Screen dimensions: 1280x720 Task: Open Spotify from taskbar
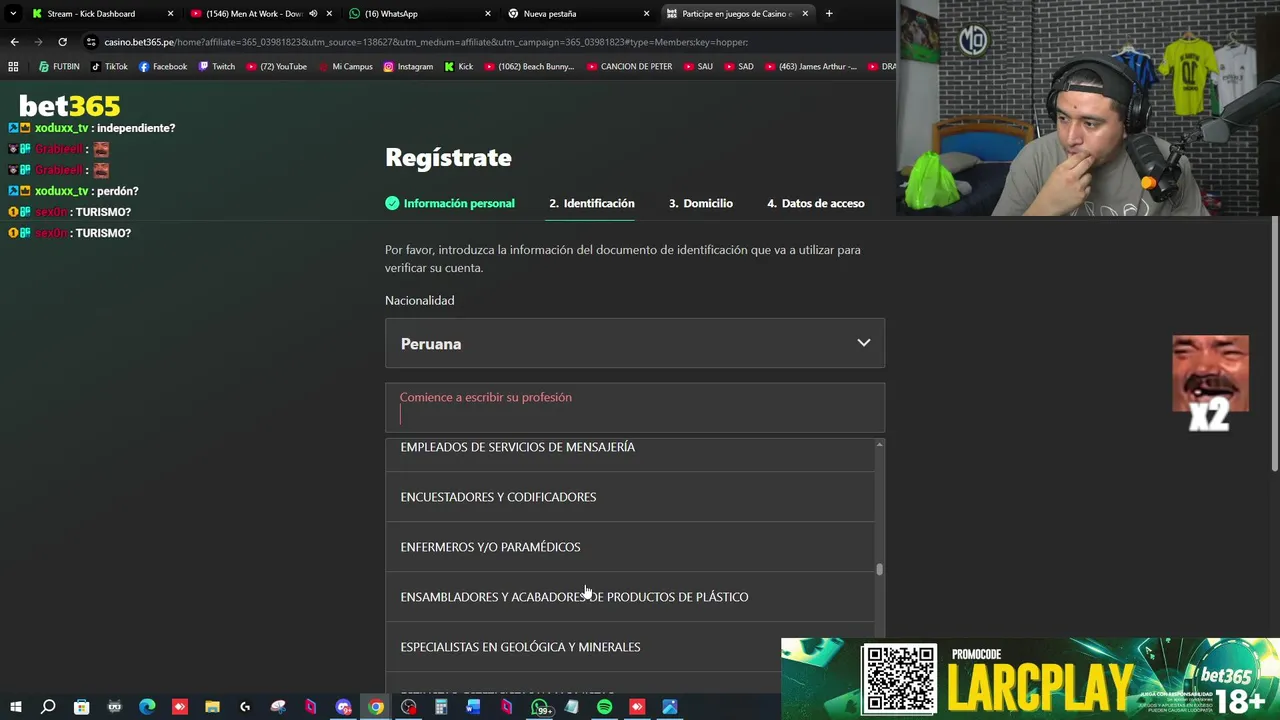[x=604, y=707]
